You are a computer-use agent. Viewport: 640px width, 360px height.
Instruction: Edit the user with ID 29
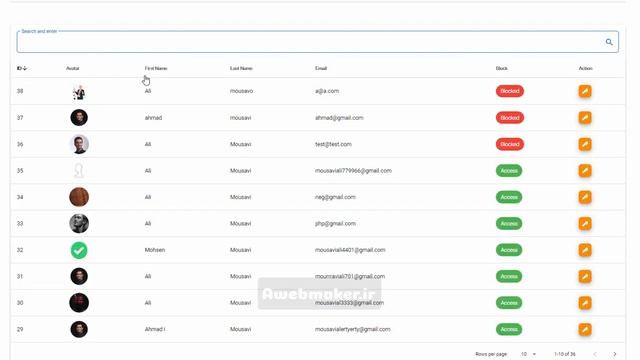tap(585, 329)
